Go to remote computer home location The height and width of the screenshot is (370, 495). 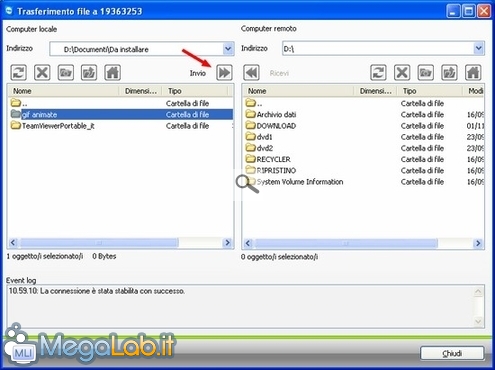click(x=473, y=72)
